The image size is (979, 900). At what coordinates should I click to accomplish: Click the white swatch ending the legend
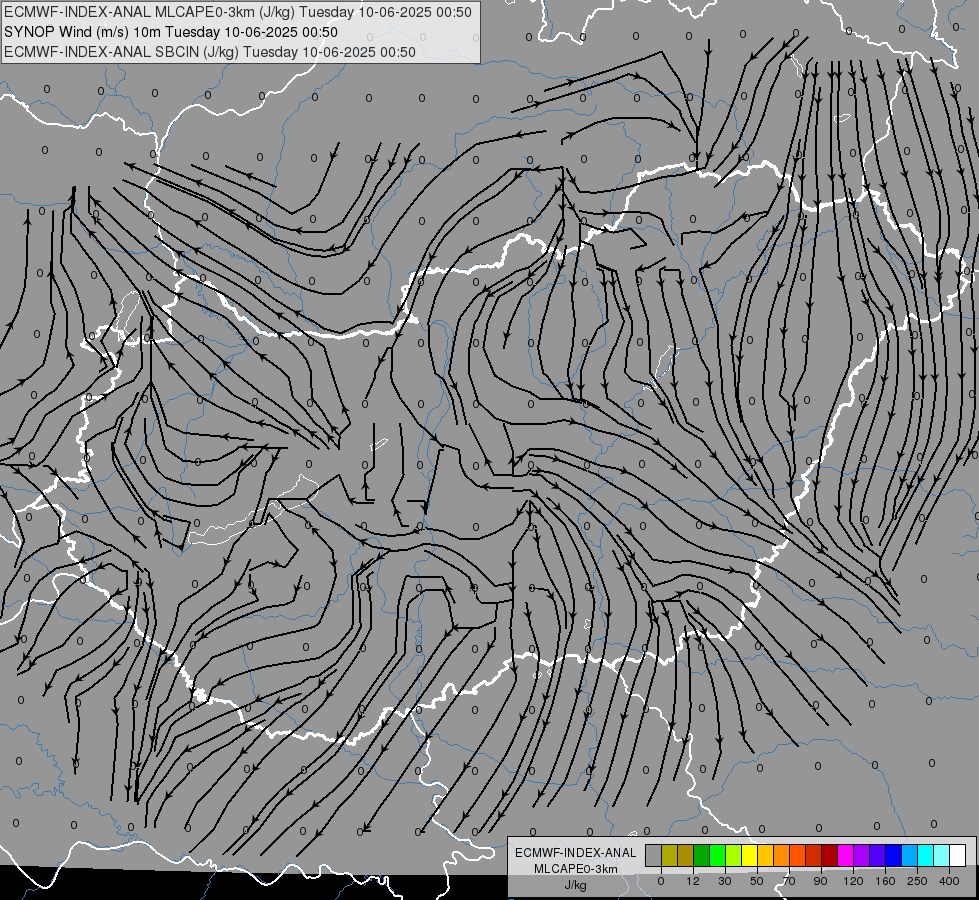click(958, 856)
